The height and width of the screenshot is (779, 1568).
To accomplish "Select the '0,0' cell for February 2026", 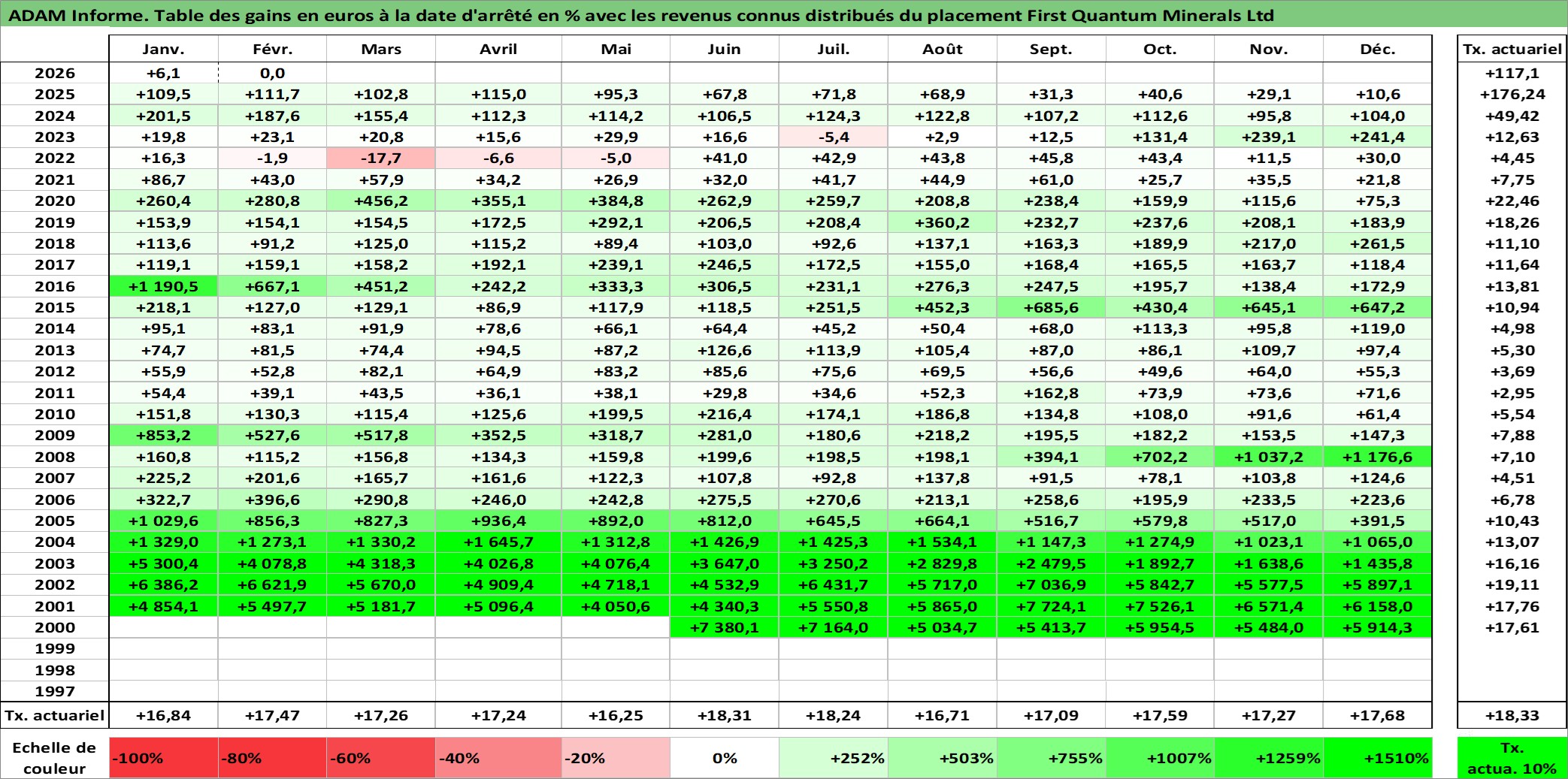I will pyautogui.click(x=272, y=73).
